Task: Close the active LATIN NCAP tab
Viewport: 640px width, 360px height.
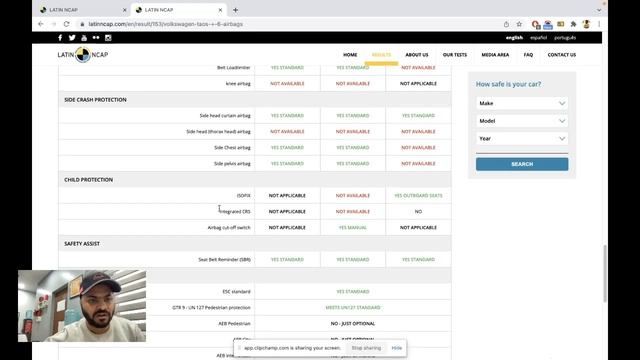Action: 220,10
